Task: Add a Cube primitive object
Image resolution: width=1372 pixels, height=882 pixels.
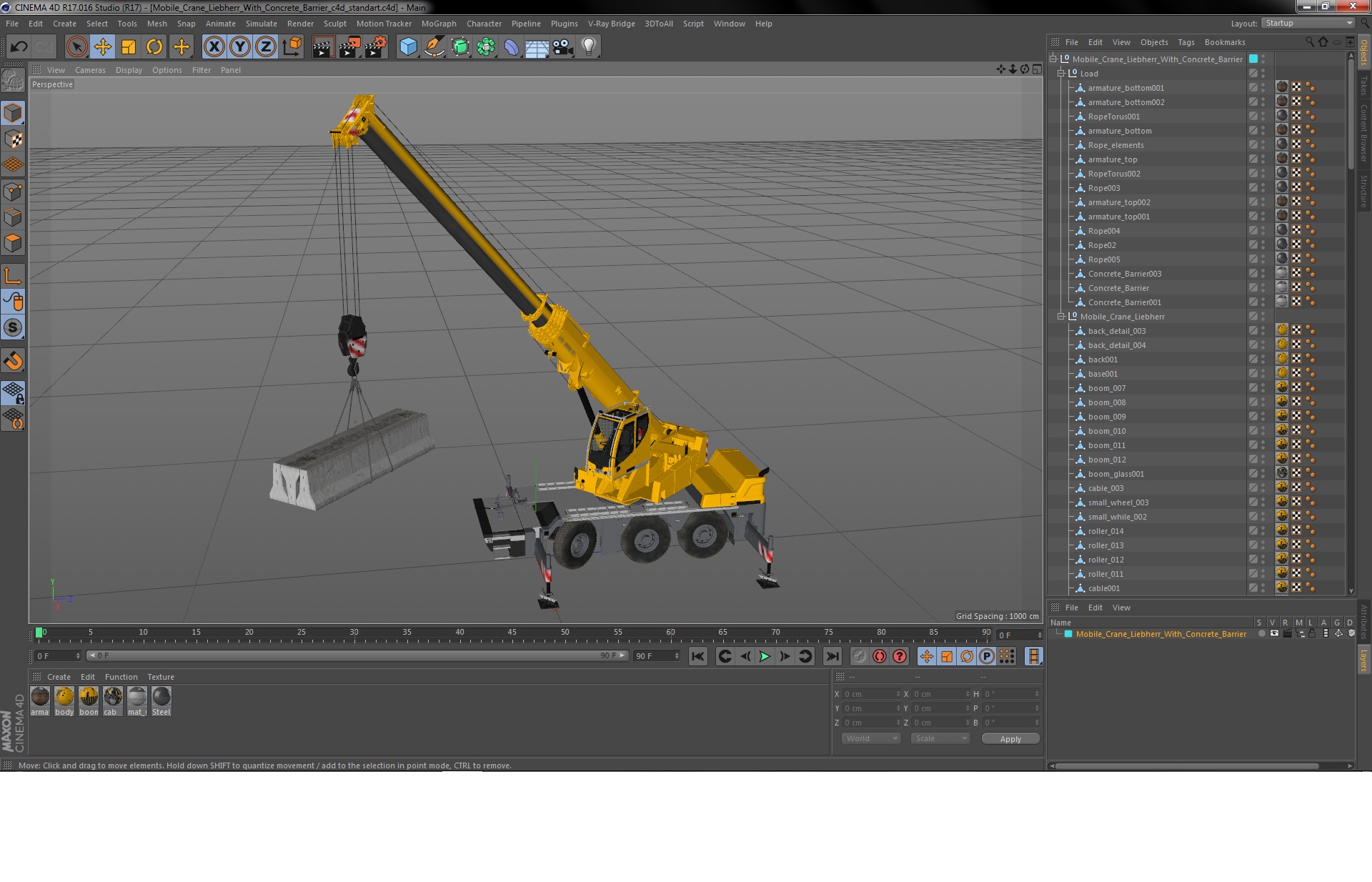Action: [408, 47]
